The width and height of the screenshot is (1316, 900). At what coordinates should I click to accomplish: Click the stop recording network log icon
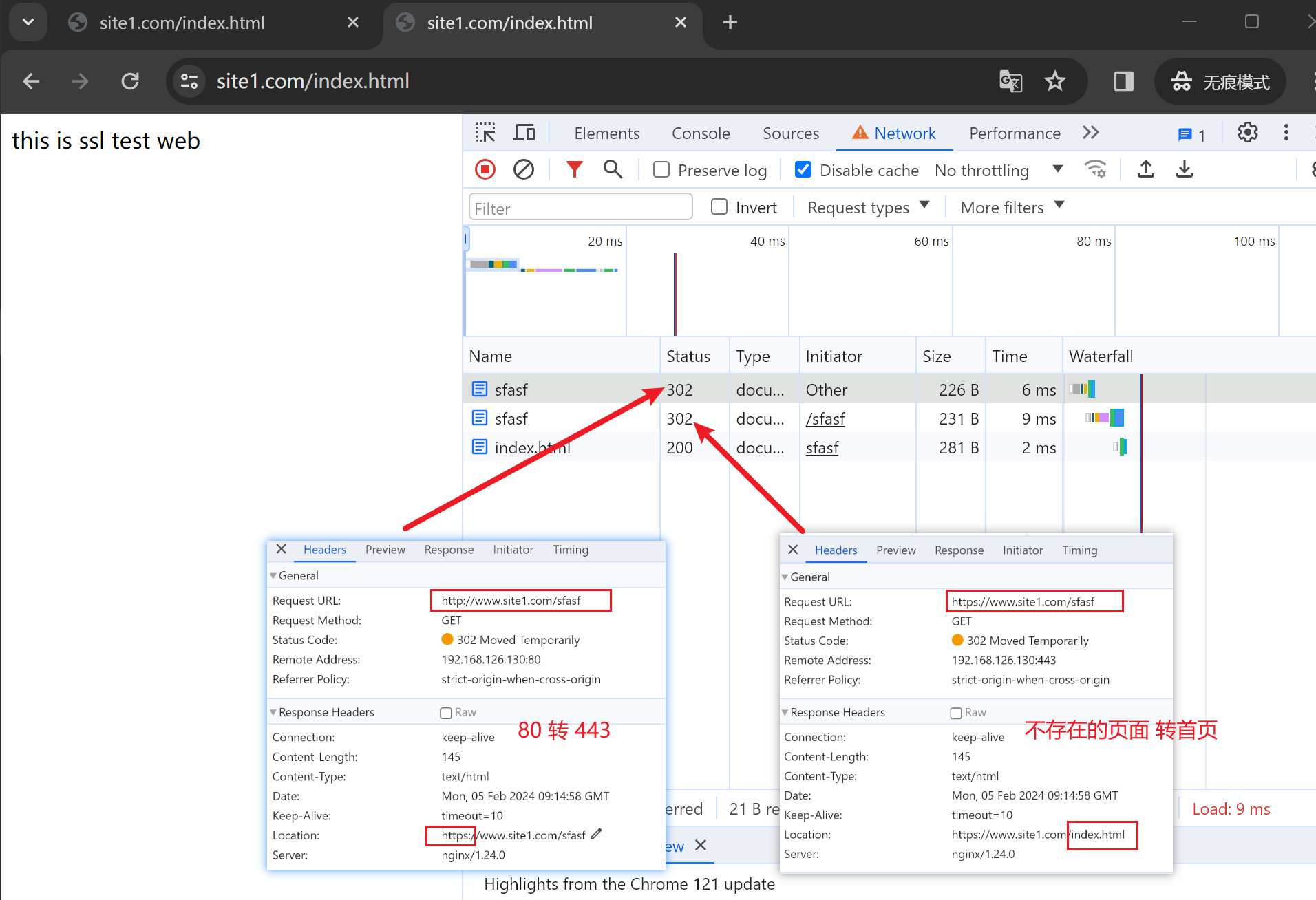485,169
